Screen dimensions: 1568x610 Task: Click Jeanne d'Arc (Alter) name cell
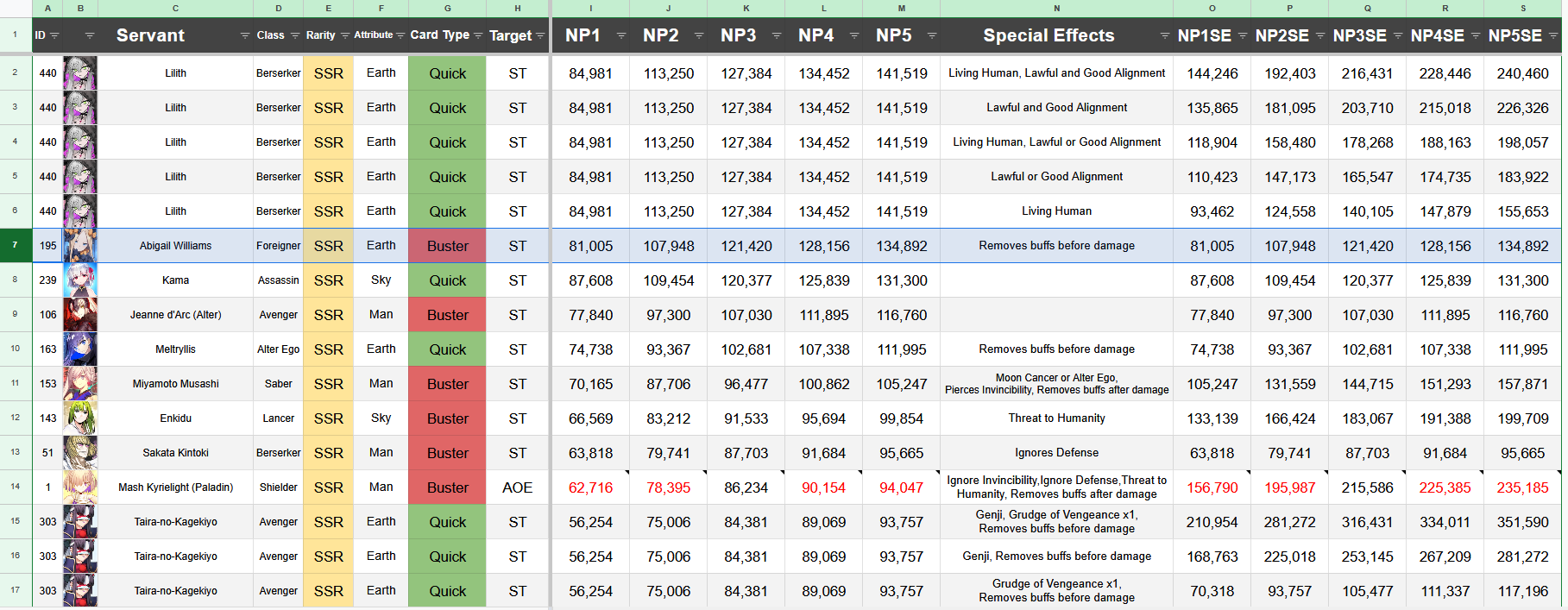[176, 315]
